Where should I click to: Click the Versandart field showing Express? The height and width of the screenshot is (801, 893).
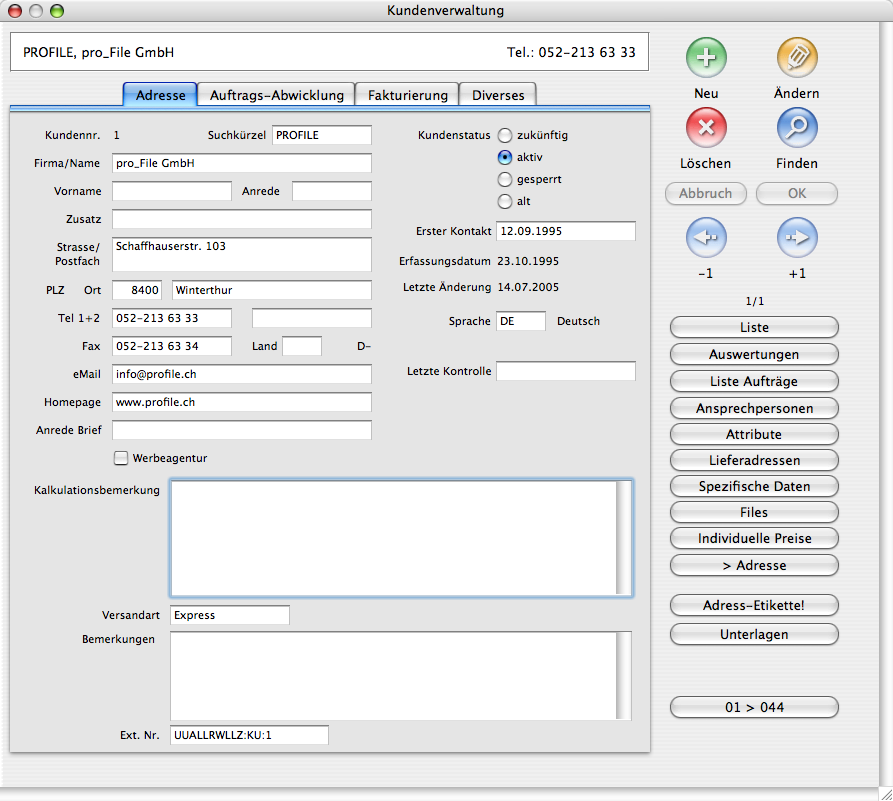pyautogui.click(x=229, y=615)
